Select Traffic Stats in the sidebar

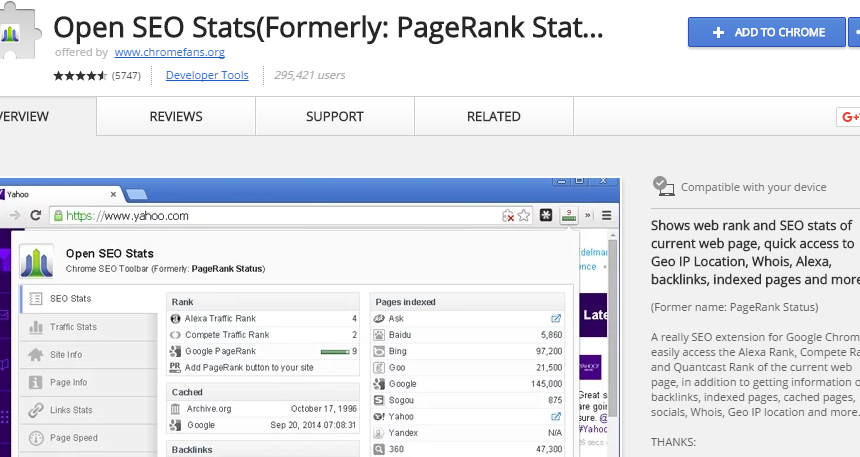point(89,327)
